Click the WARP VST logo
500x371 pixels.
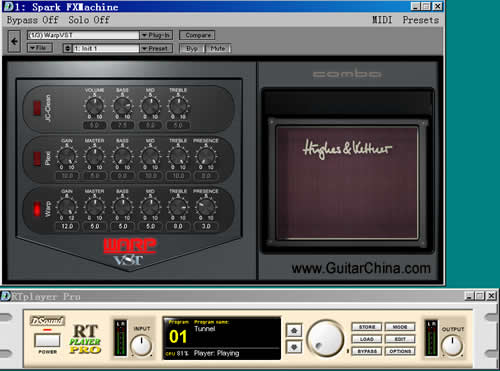point(129,252)
